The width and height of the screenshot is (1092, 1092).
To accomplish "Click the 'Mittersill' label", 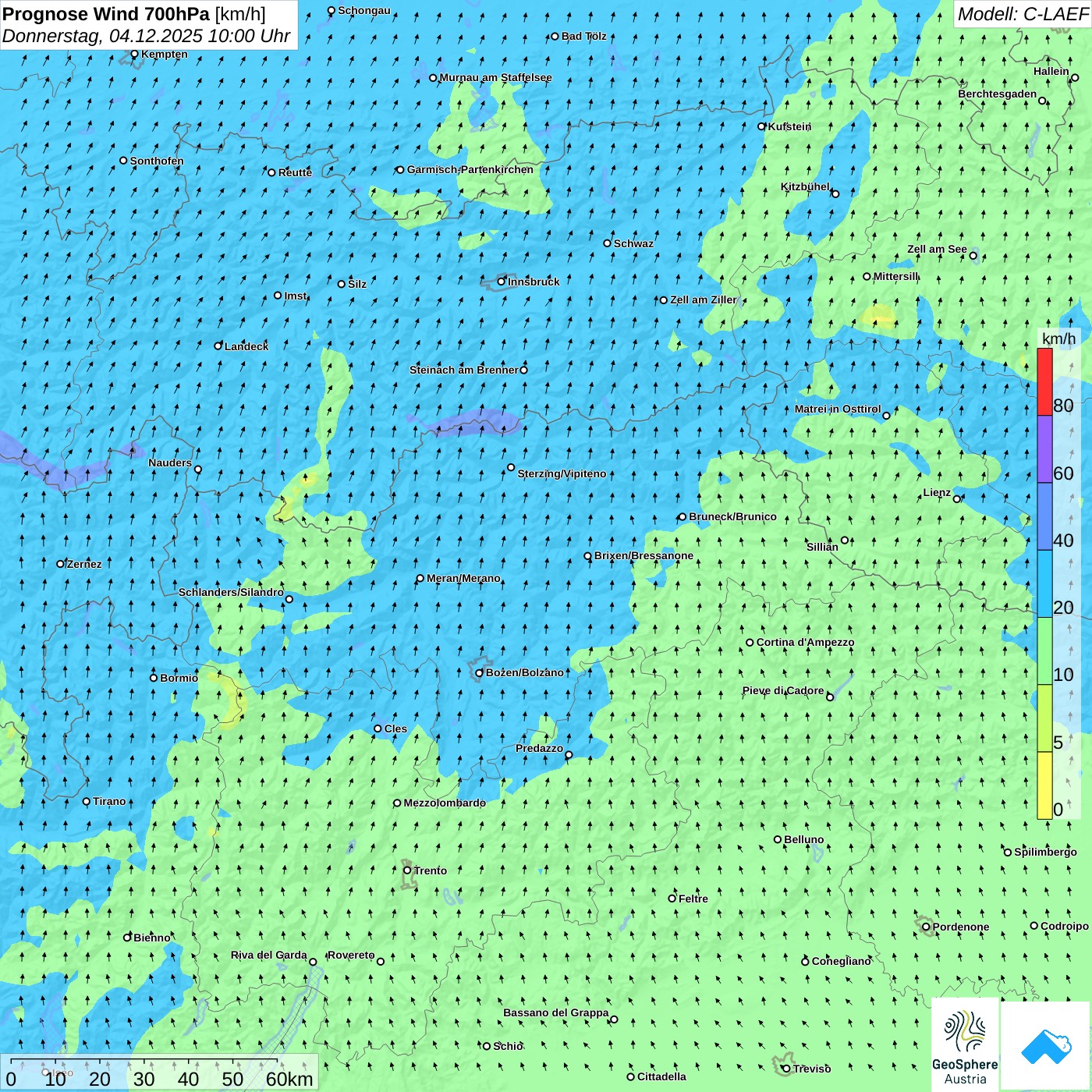I will [x=896, y=276].
